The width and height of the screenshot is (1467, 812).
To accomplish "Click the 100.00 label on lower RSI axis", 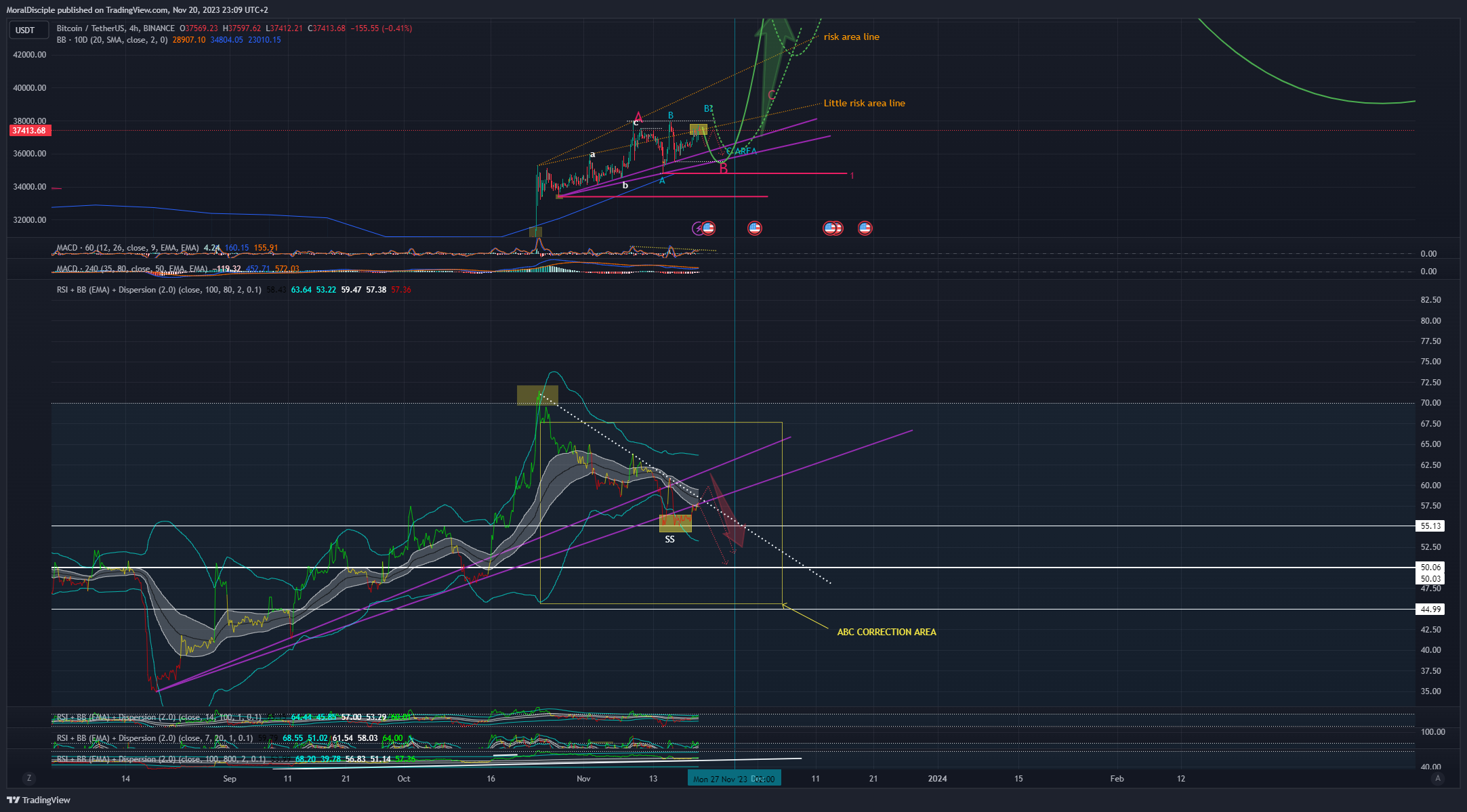I will click(1432, 732).
